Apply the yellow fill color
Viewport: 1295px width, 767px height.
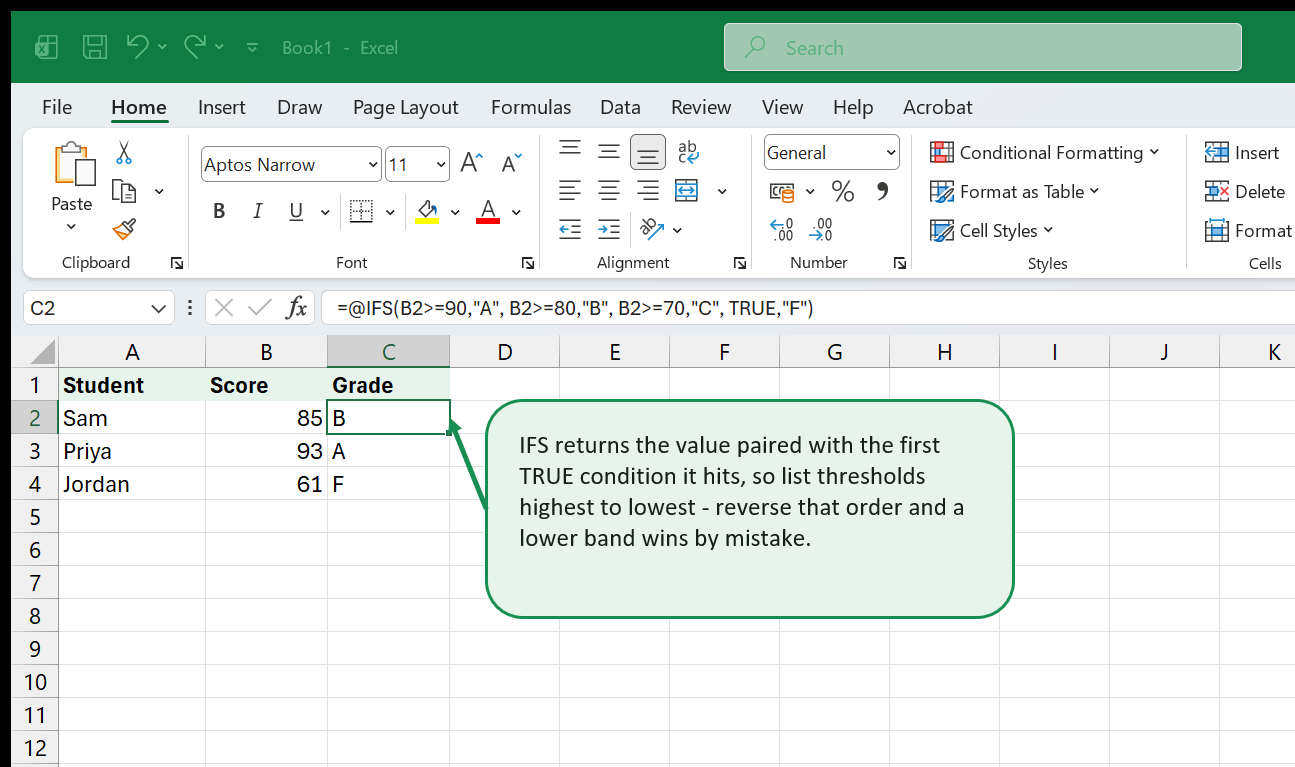click(427, 211)
